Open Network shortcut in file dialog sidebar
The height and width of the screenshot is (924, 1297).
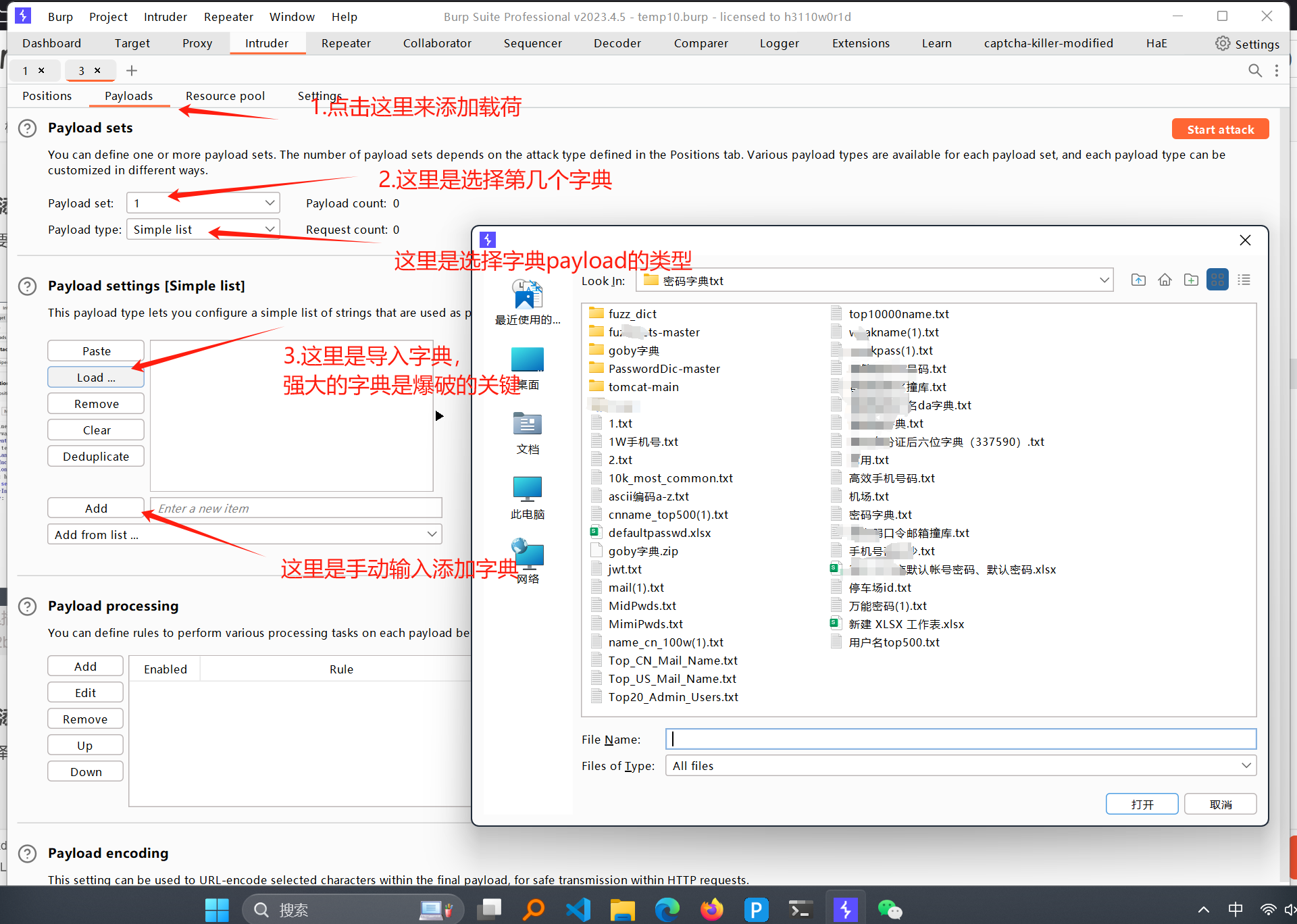(x=528, y=561)
